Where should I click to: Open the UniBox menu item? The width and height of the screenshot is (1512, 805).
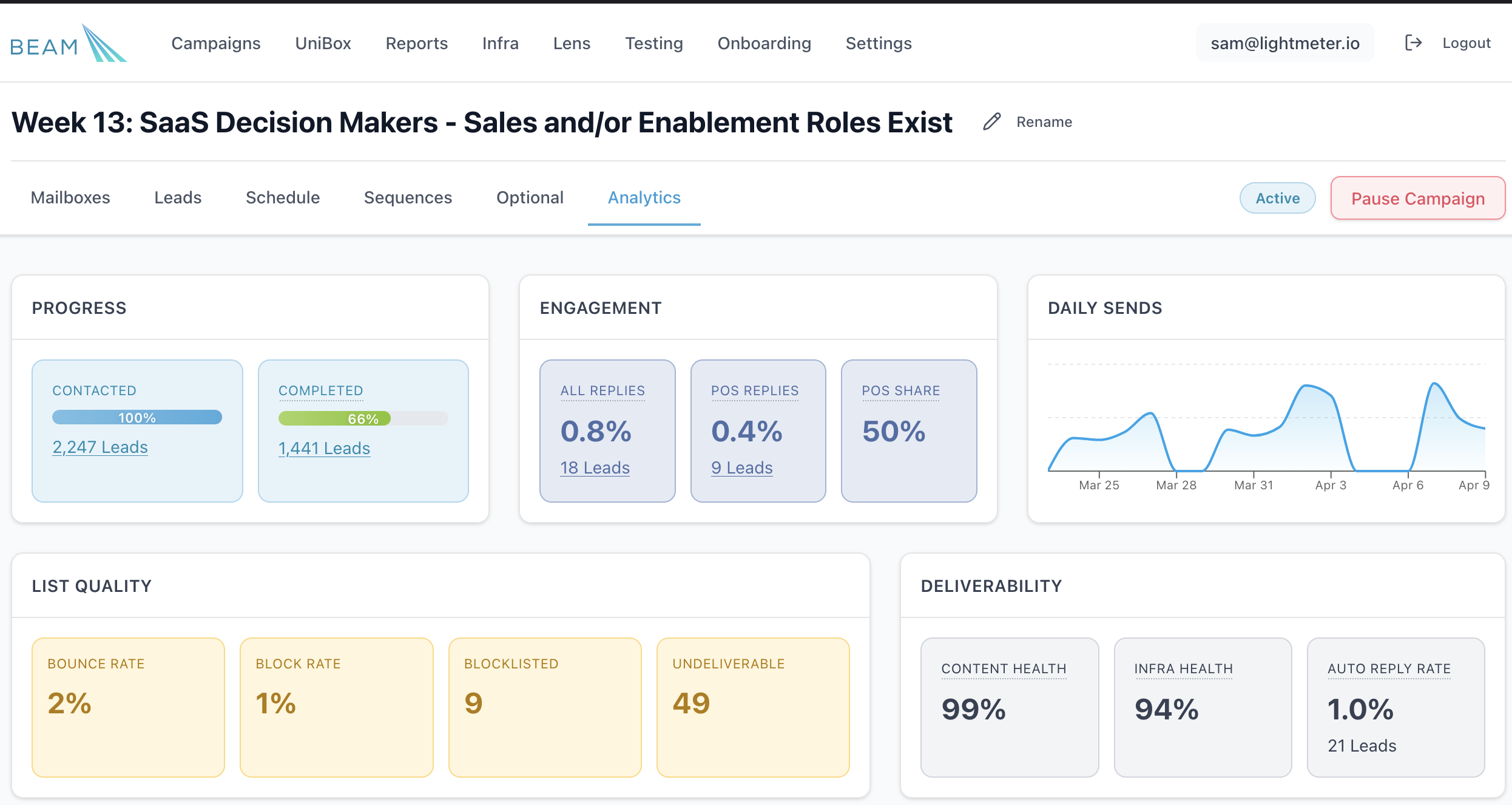pos(323,43)
